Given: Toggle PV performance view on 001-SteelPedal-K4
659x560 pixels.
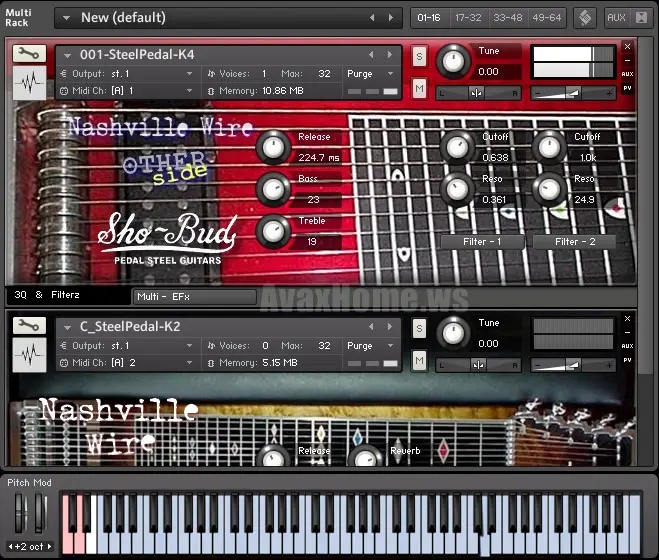Looking at the screenshot, I should click(627, 88).
